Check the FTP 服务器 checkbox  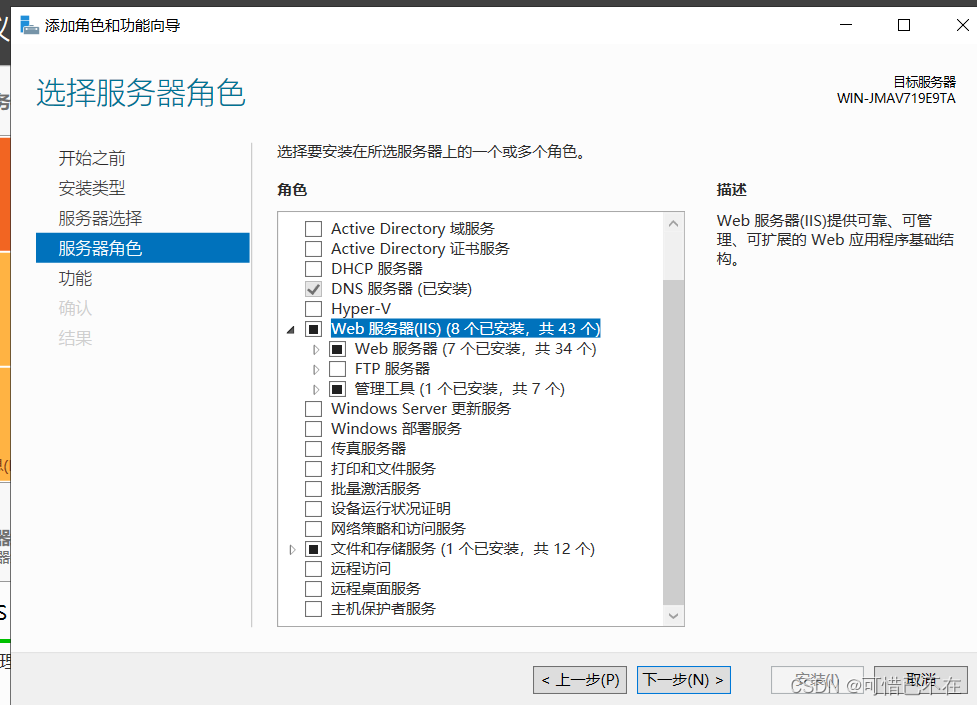[x=337, y=368]
